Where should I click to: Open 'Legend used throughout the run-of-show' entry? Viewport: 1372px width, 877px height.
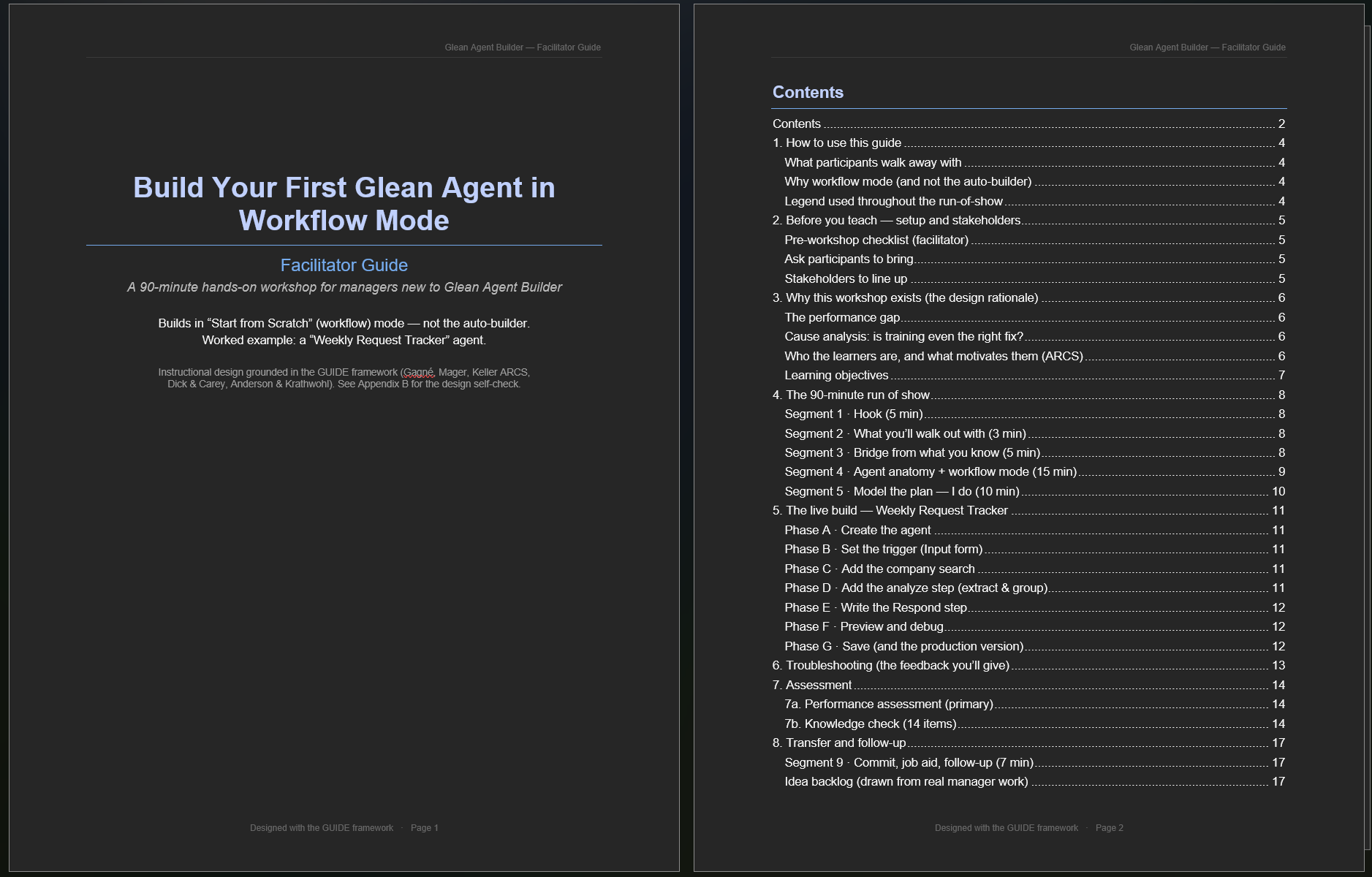click(x=1034, y=201)
